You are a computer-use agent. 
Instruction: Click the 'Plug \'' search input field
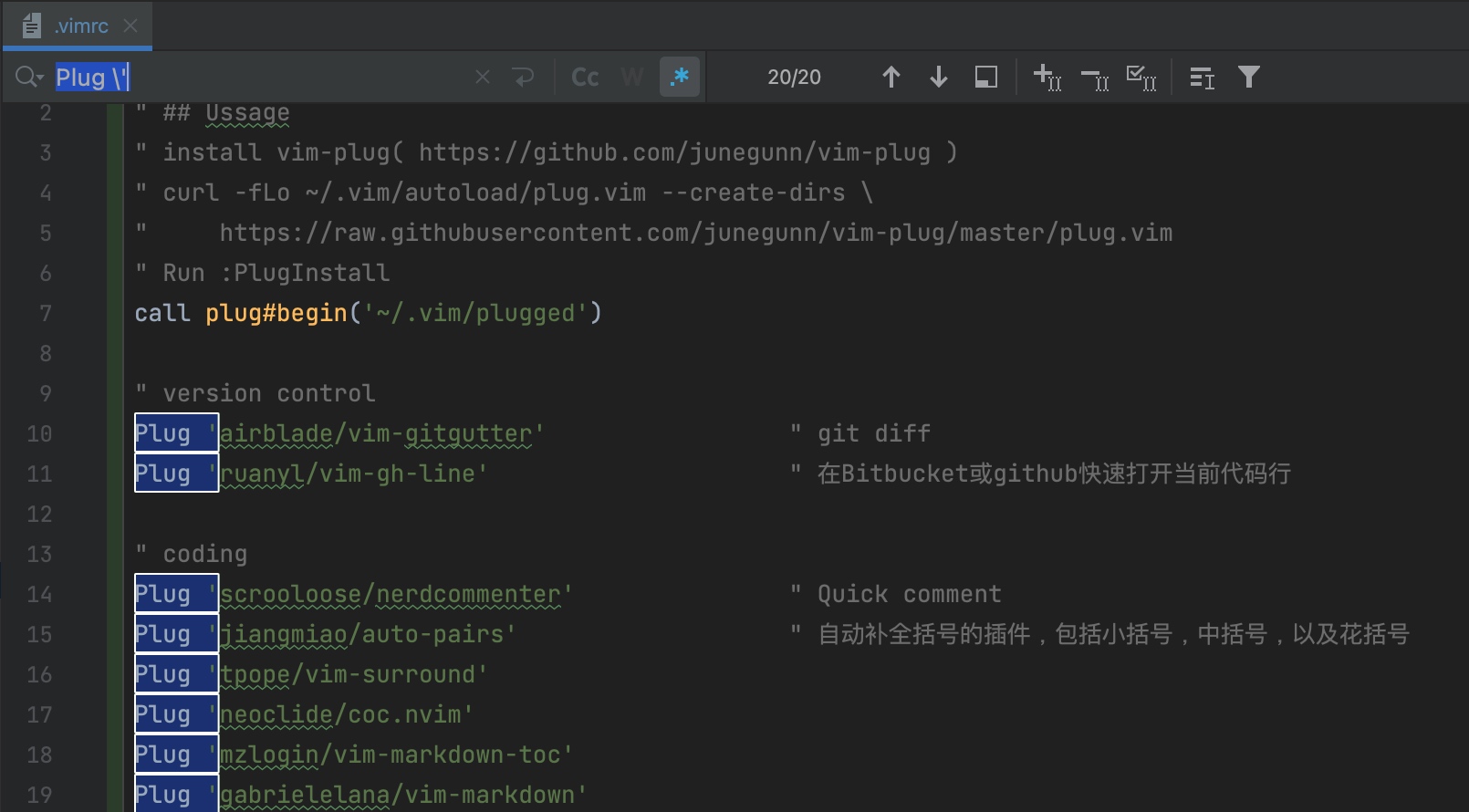pyautogui.click(x=274, y=78)
